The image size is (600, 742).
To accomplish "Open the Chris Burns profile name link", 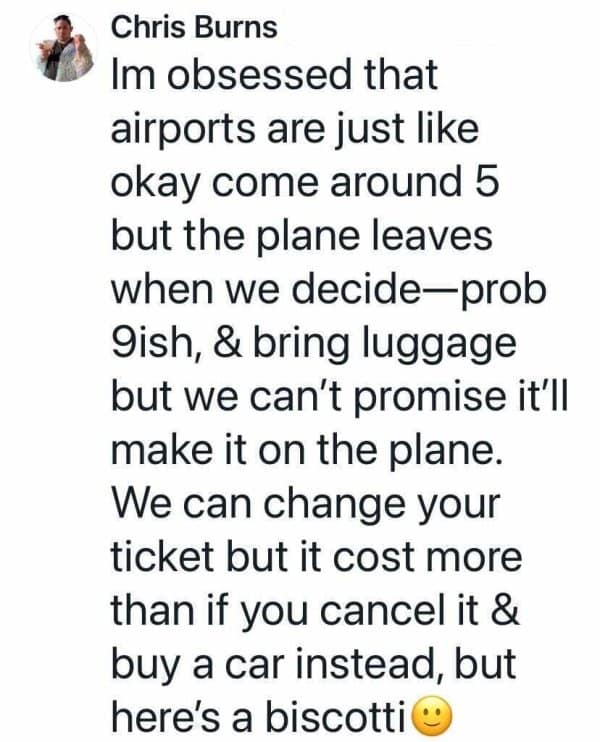I will [x=193, y=27].
